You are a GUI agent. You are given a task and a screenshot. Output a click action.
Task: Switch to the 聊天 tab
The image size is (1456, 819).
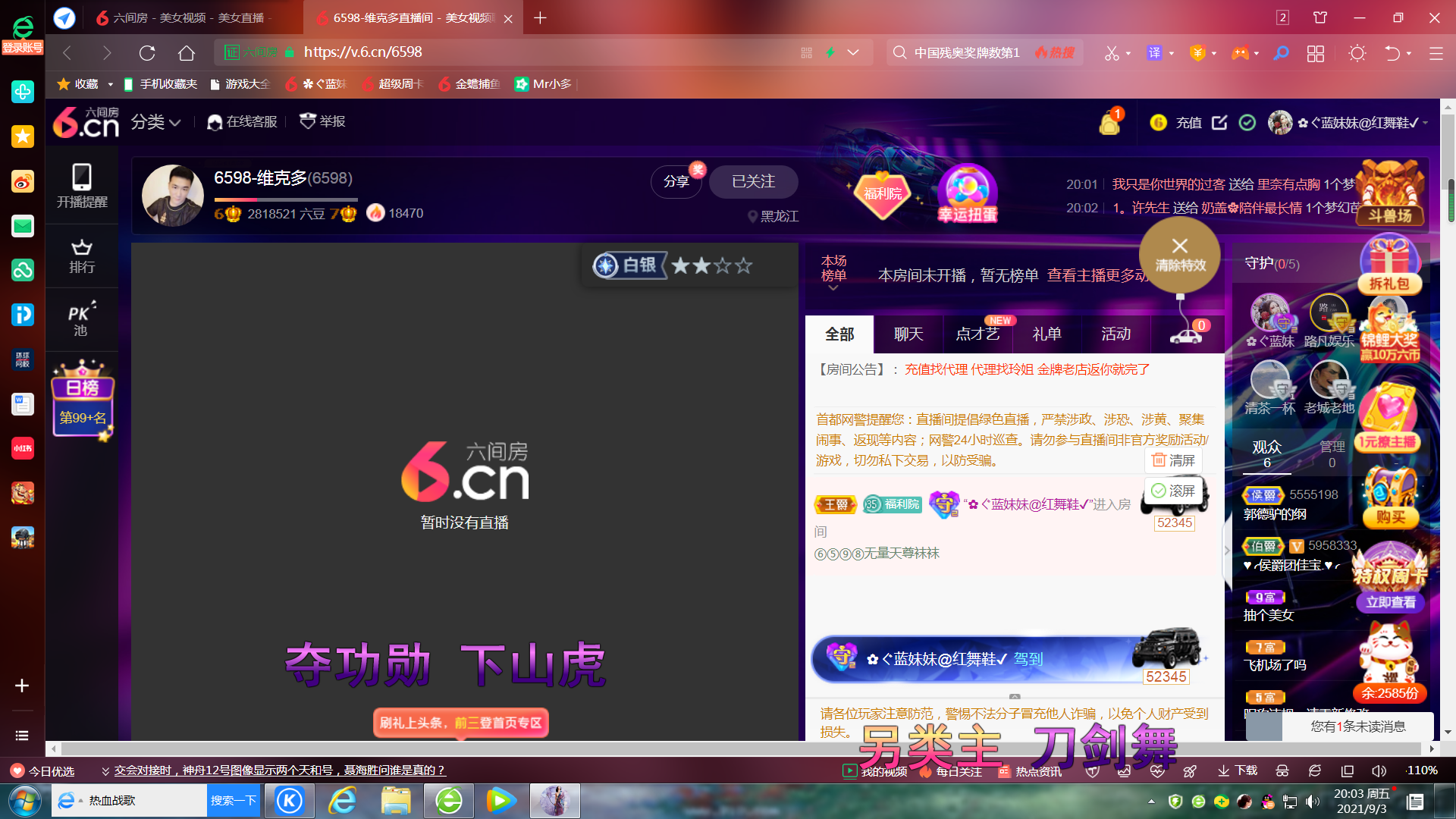coord(908,334)
